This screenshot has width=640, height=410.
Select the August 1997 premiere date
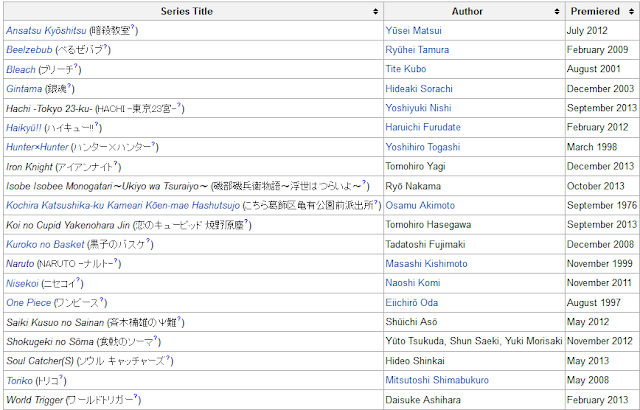point(593,303)
